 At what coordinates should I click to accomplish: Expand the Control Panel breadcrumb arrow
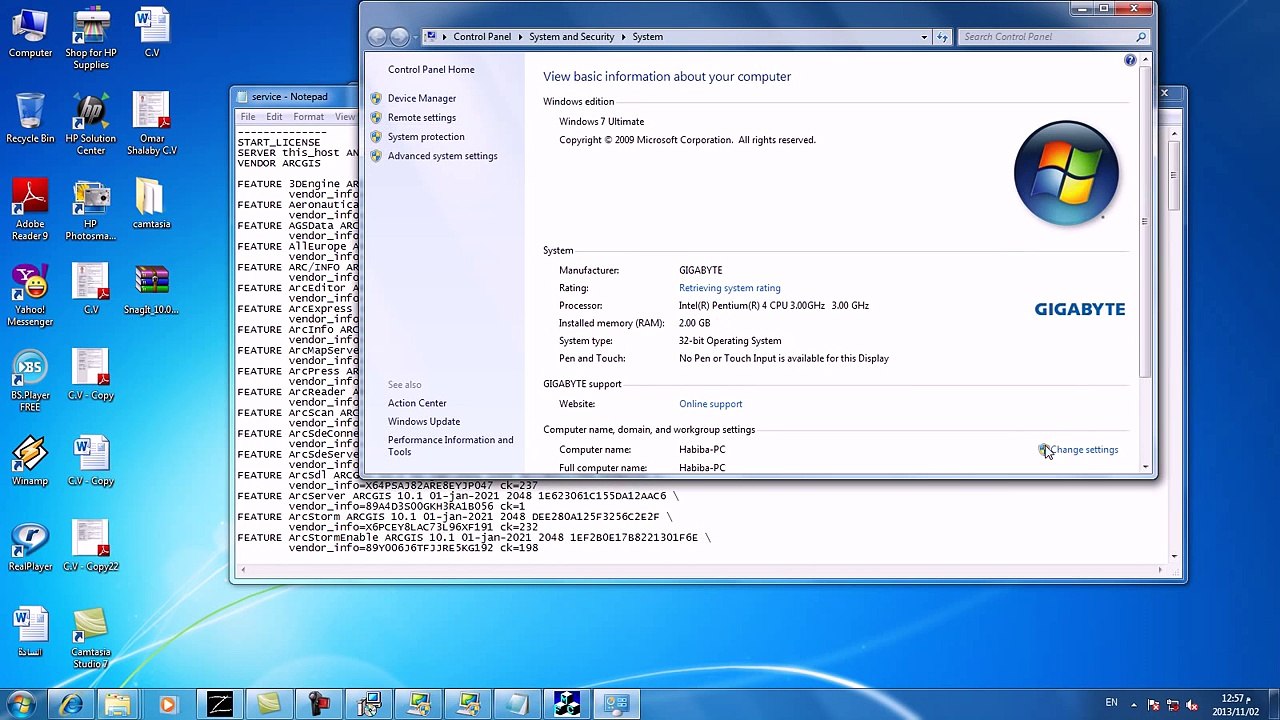(x=520, y=37)
